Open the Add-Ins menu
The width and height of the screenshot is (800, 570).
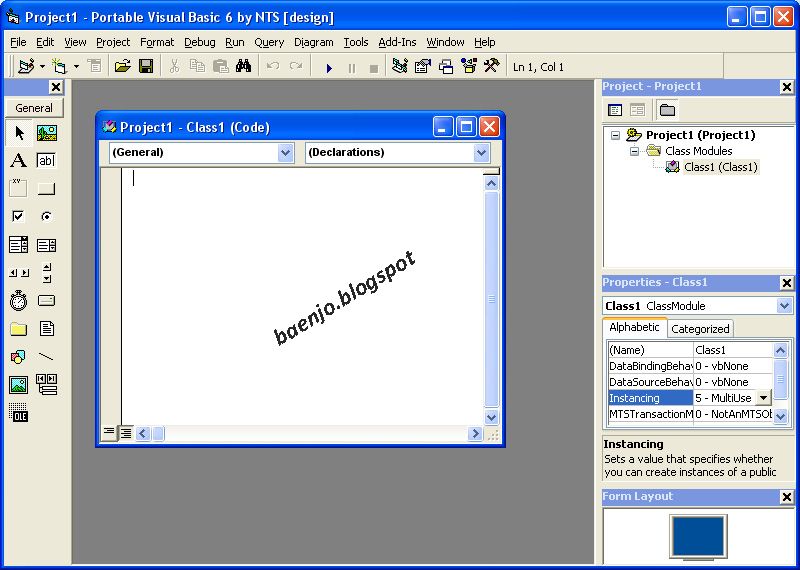click(397, 42)
